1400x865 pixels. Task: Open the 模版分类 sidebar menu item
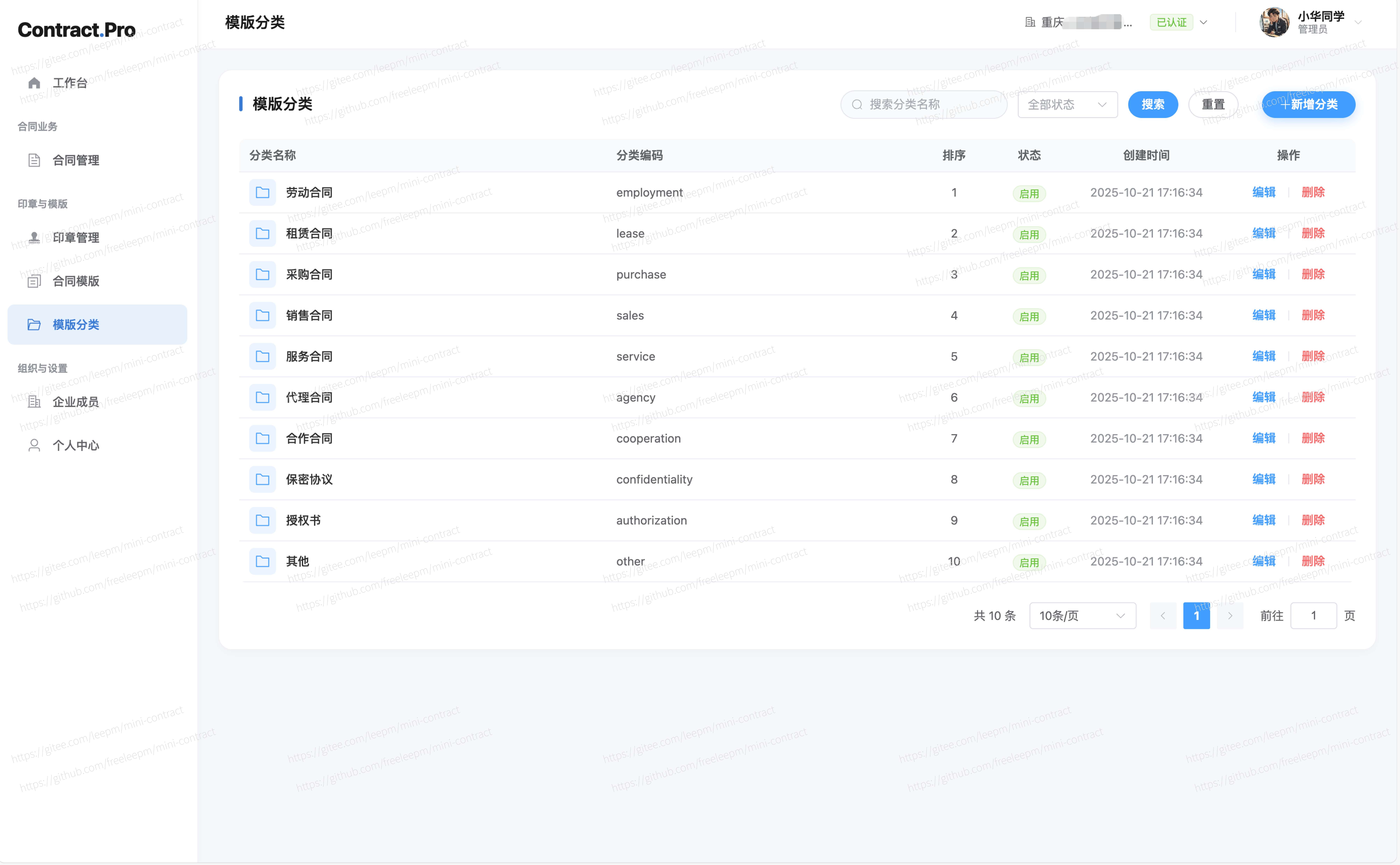(97, 324)
